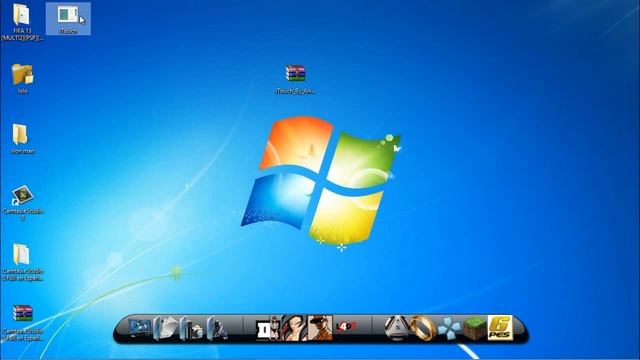Launch the GTA II dock icon
This screenshot has height=360, width=640.
pos(268,328)
